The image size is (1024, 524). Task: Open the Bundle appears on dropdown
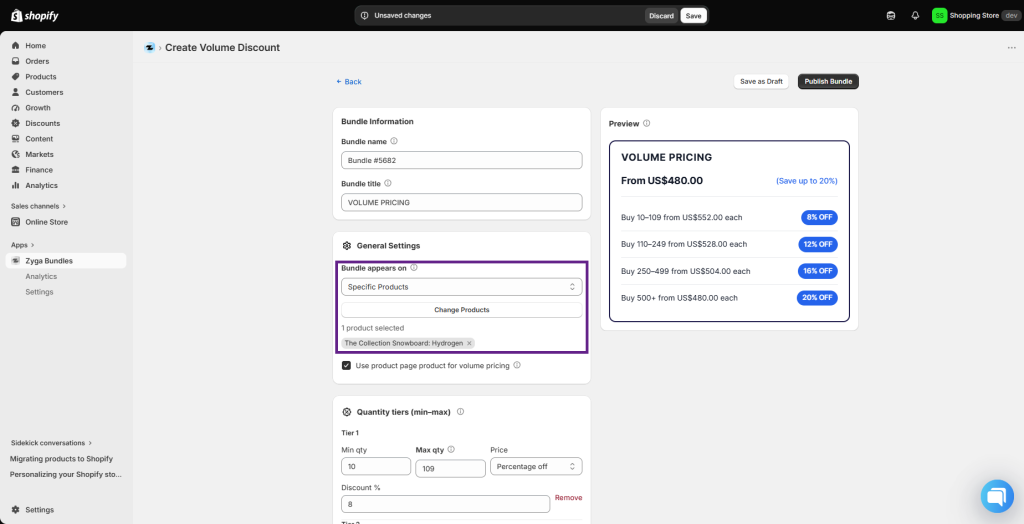(x=462, y=287)
